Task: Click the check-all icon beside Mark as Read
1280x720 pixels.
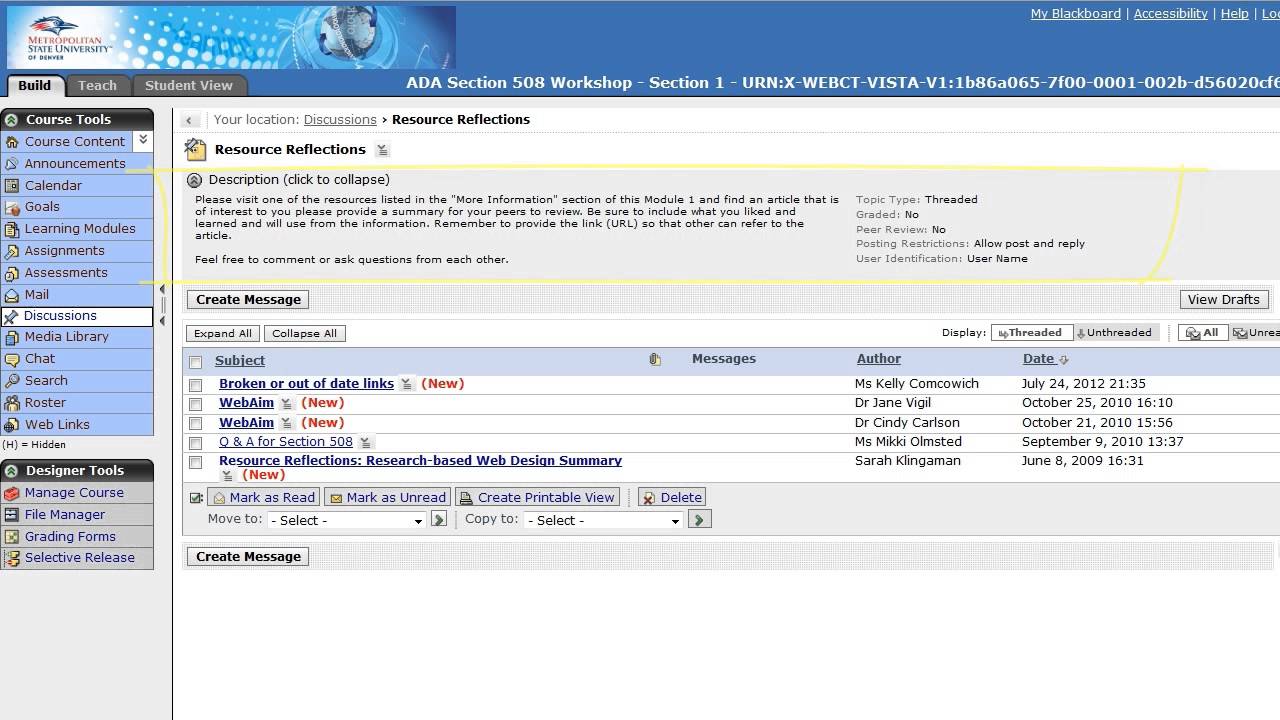Action: (x=196, y=498)
